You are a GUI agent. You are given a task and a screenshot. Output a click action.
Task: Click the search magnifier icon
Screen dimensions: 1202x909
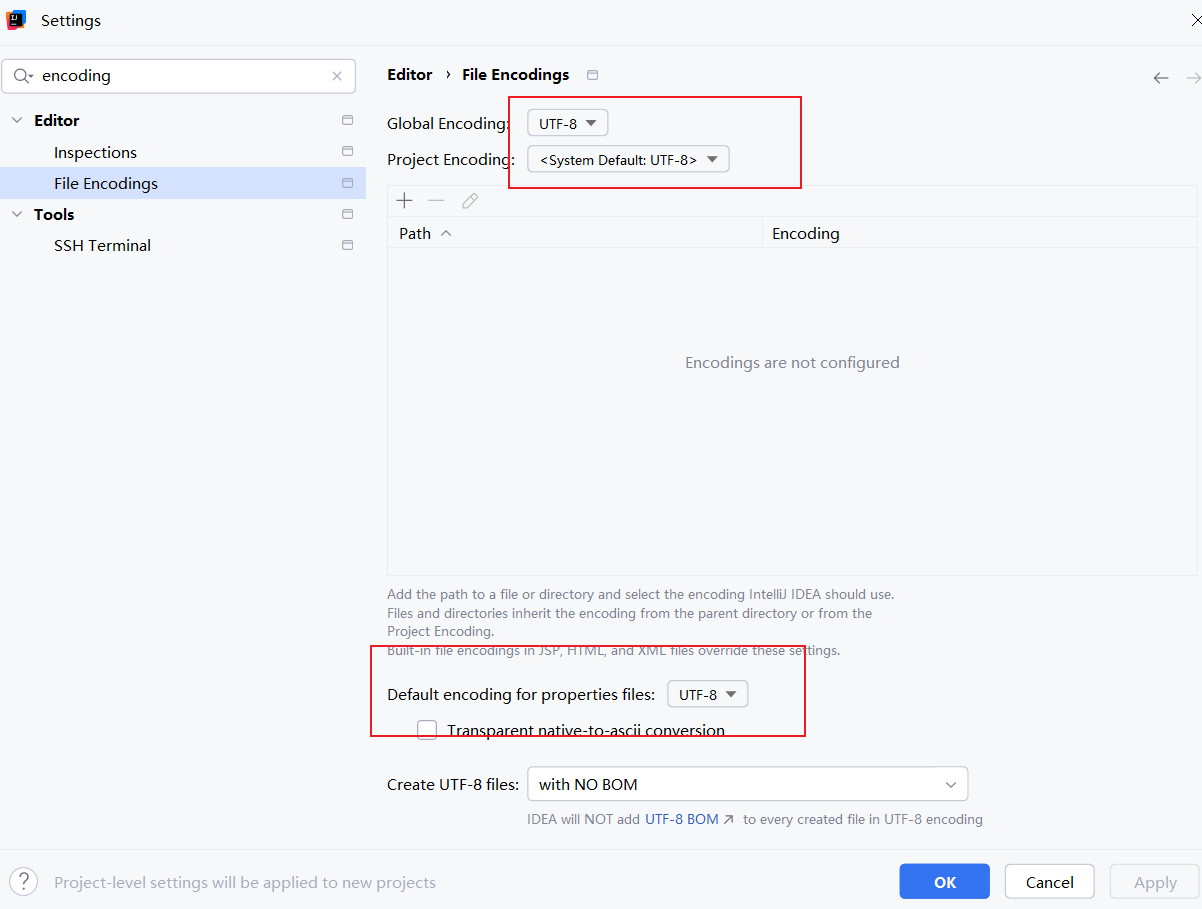(x=23, y=76)
